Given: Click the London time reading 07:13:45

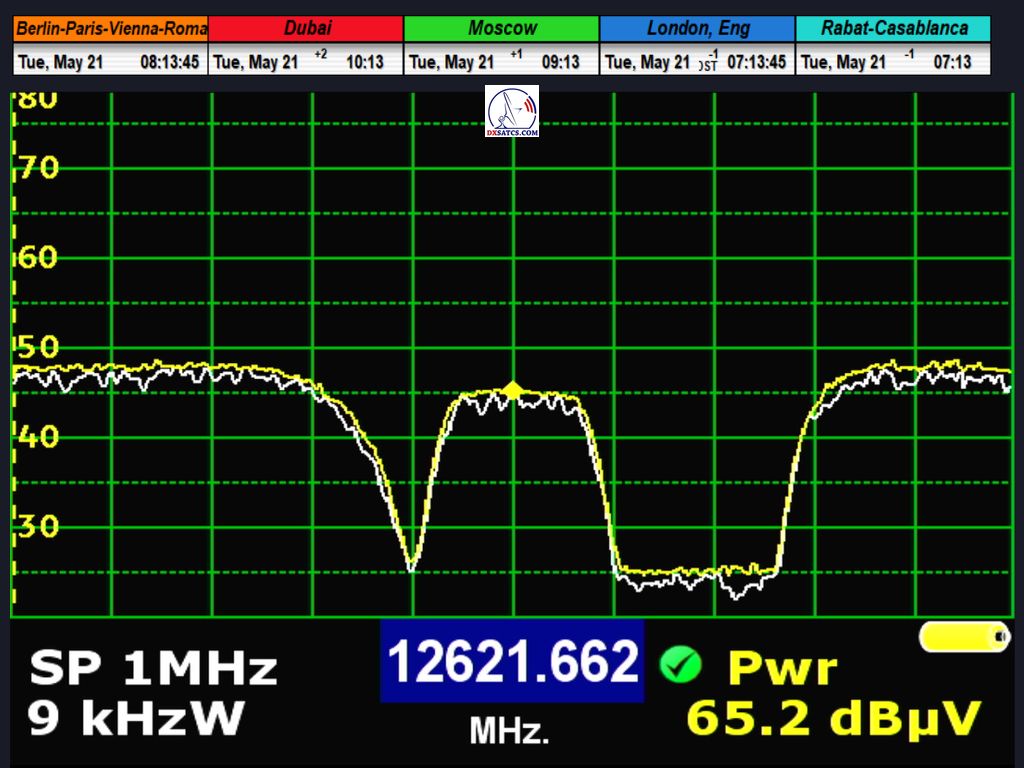Looking at the screenshot, I should pos(756,62).
